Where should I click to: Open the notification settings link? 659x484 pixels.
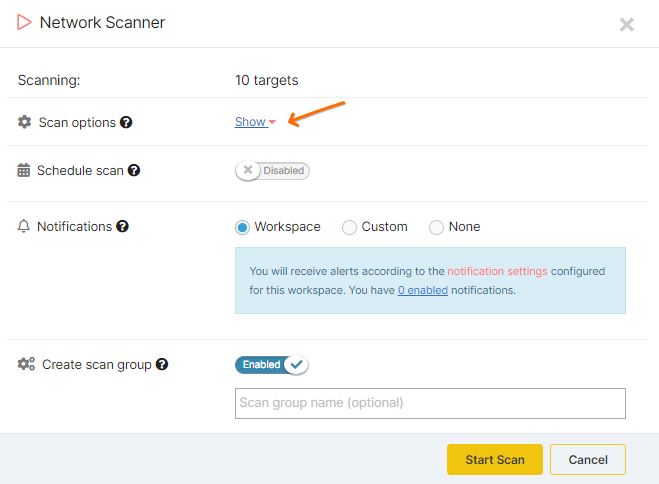tap(497, 271)
